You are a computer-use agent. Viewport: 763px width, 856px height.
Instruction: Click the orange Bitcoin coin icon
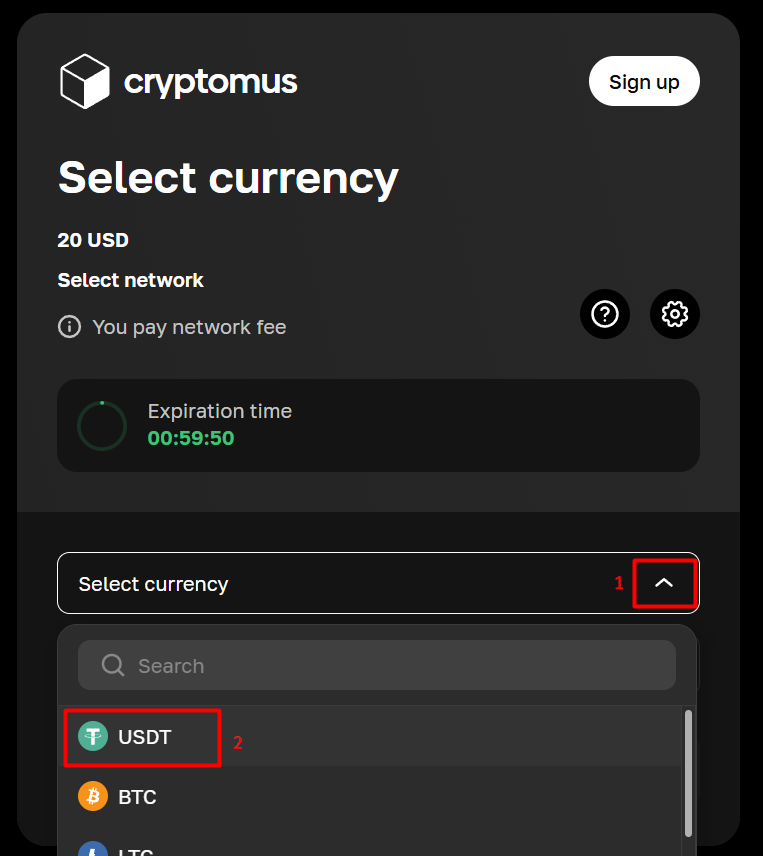coord(93,797)
